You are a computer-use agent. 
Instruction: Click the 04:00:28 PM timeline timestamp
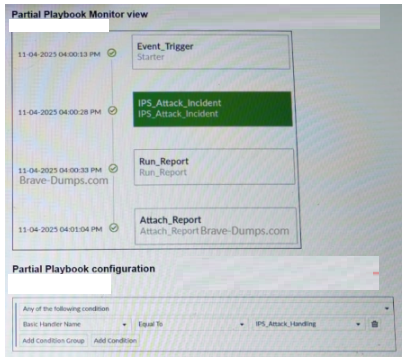point(59,112)
